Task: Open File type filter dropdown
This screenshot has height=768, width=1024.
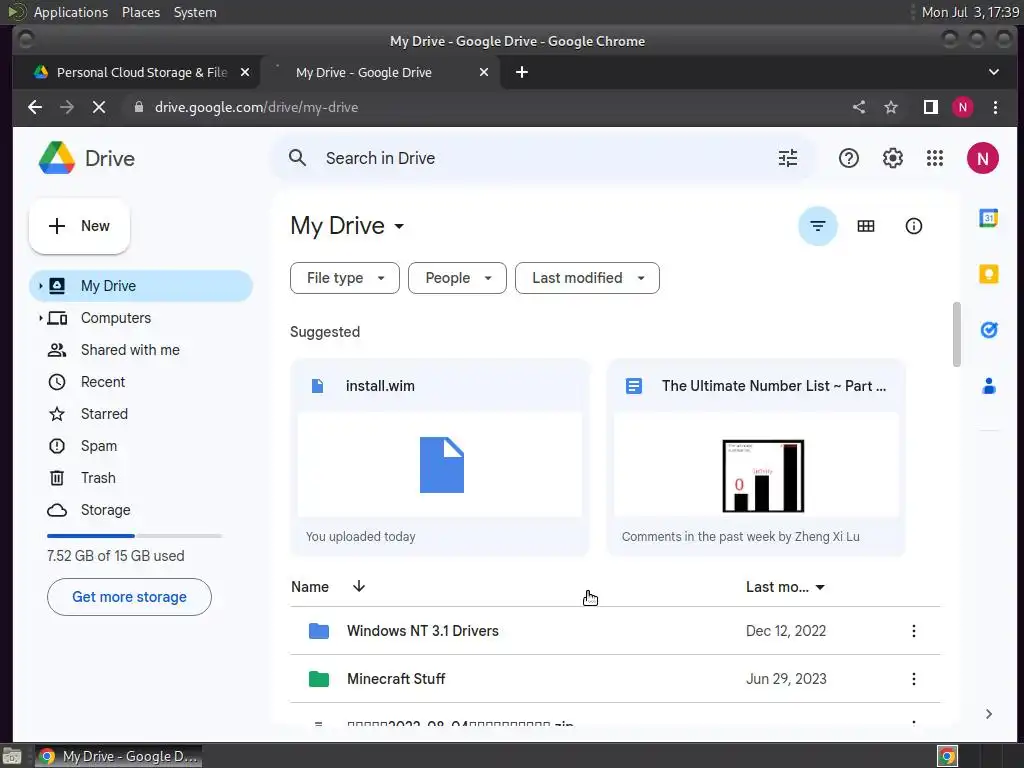Action: (345, 278)
